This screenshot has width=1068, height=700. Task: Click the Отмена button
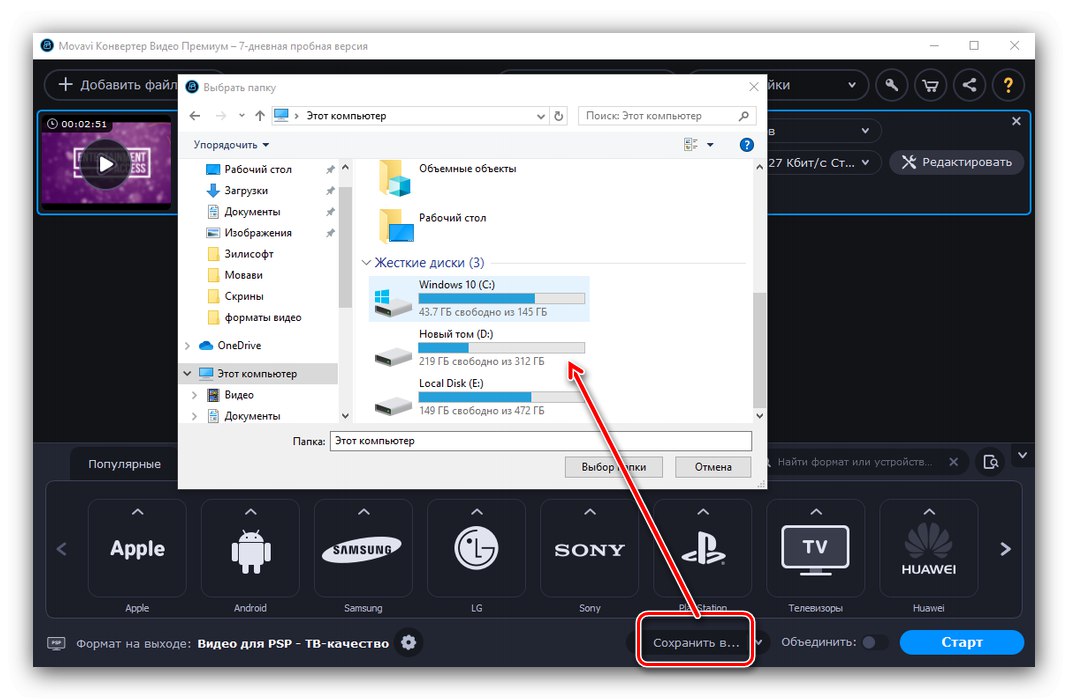713,467
